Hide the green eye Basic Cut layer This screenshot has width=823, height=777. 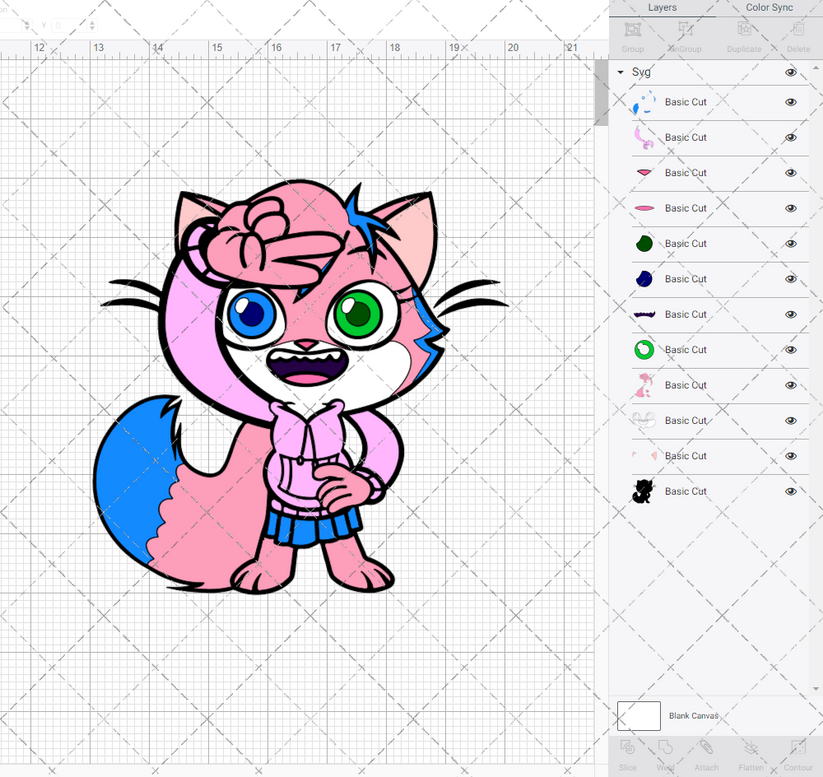tap(790, 349)
